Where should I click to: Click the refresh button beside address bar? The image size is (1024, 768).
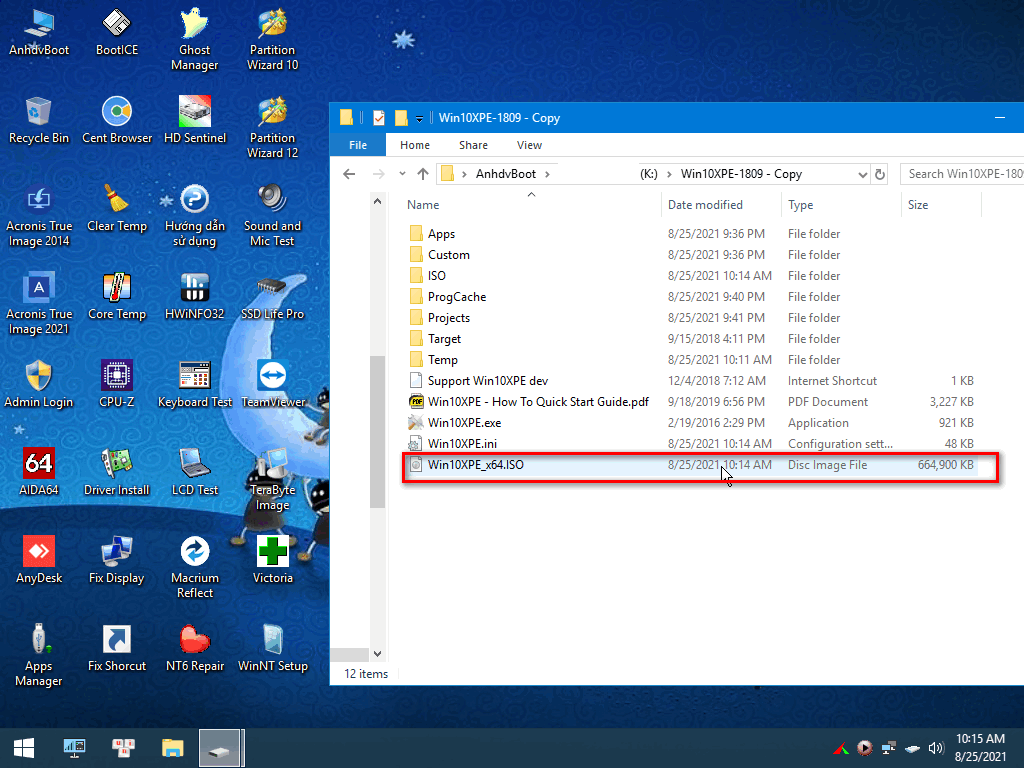880,174
